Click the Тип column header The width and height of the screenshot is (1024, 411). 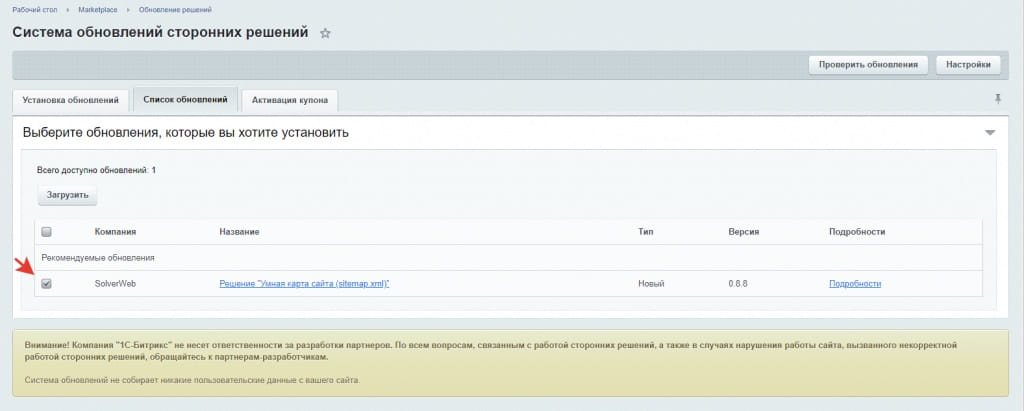pos(645,232)
